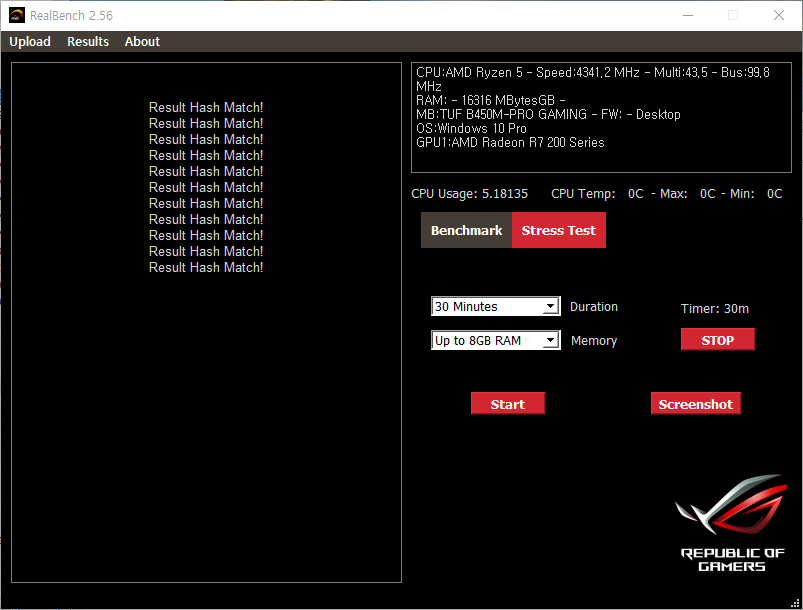The width and height of the screenshot is (803, 610).
Task: Click the Max: 0C temperature reading
Action: pyautogui.click(x=688, y=194)
